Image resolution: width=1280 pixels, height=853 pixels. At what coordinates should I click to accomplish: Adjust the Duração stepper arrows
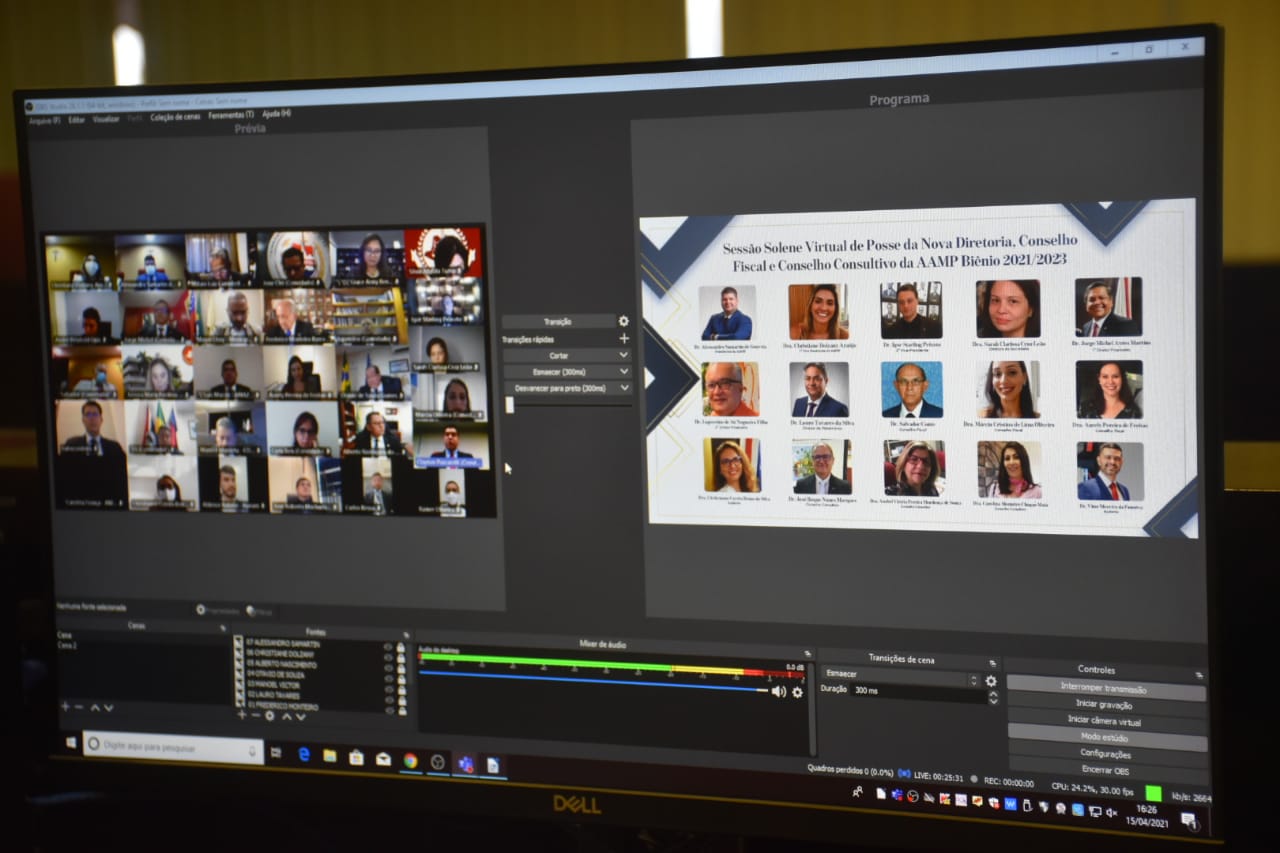pyautogui.click(x=993, y=698)
